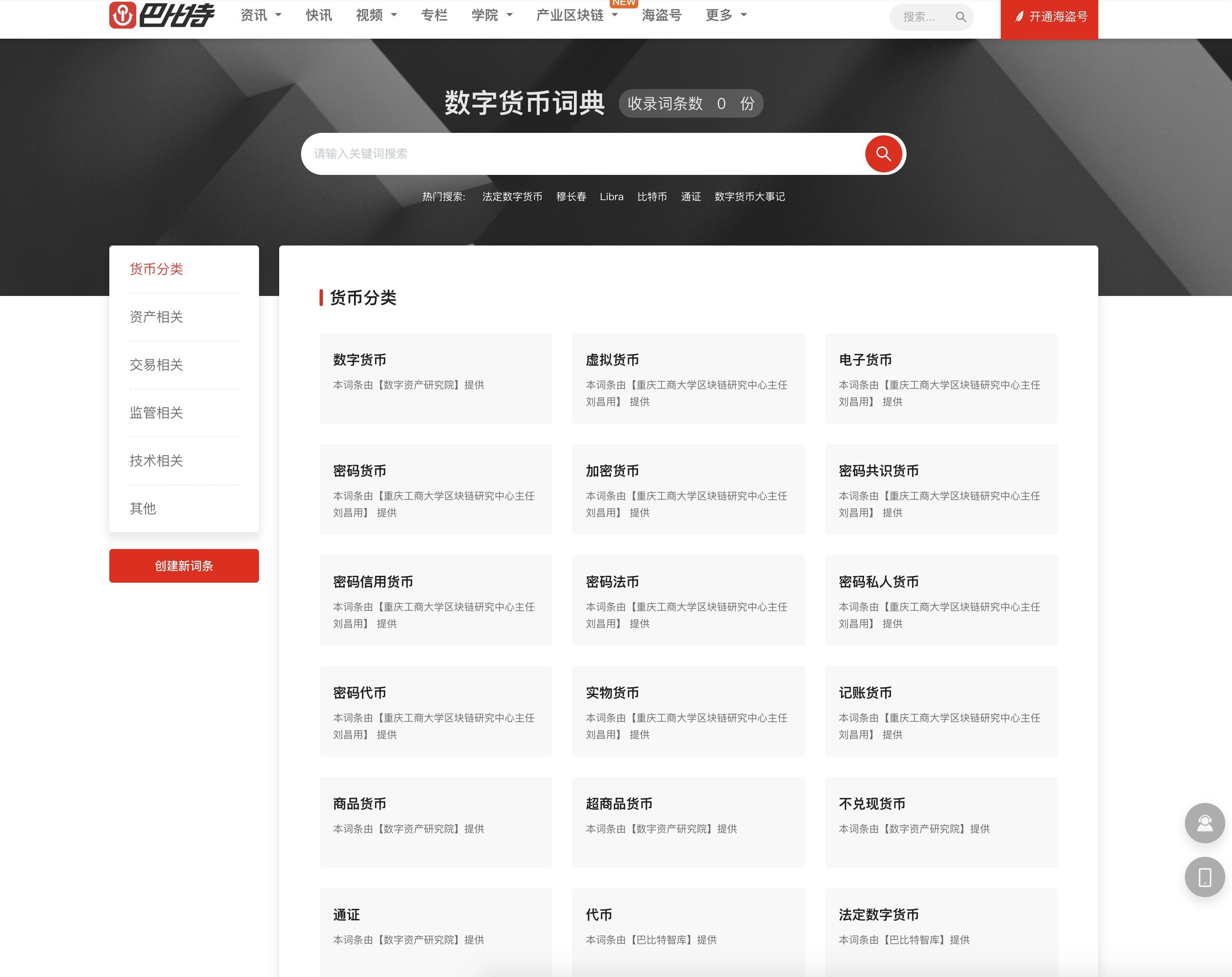
Task: Click the small top-bar search magnifier icon
Action: (960, 17)
